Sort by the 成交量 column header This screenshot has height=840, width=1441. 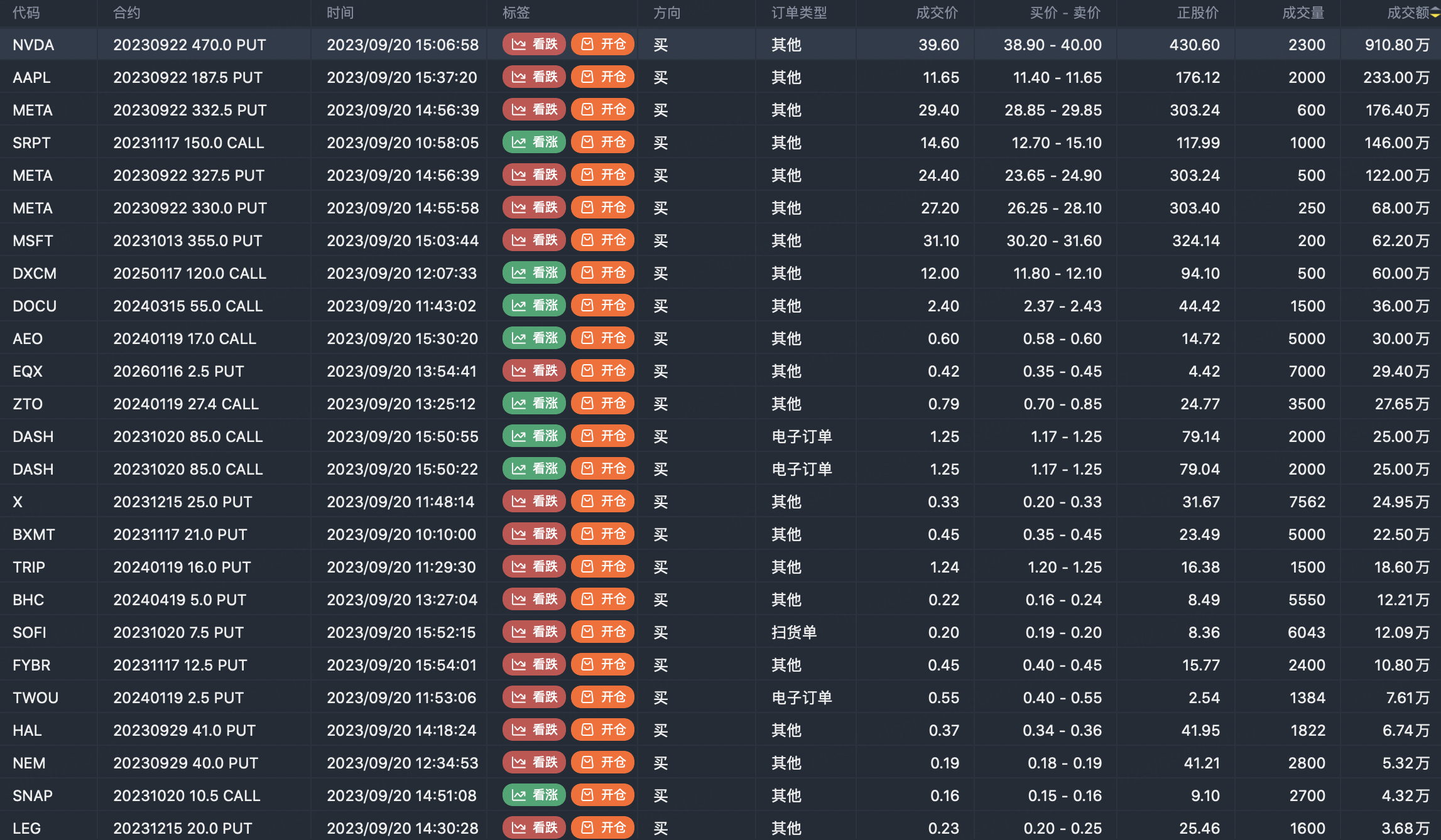(1303, 13)
